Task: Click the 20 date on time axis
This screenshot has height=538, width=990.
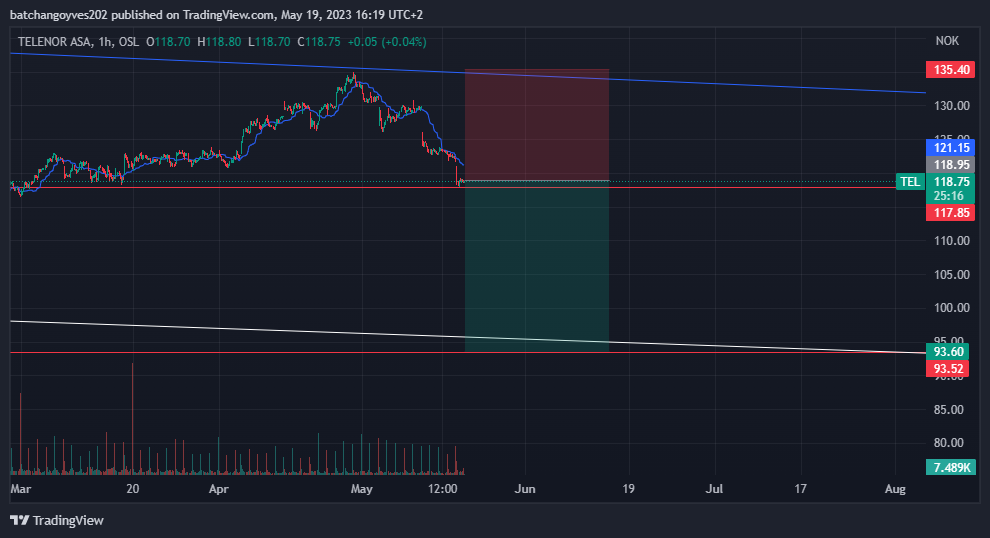Action: pos(132,489)
